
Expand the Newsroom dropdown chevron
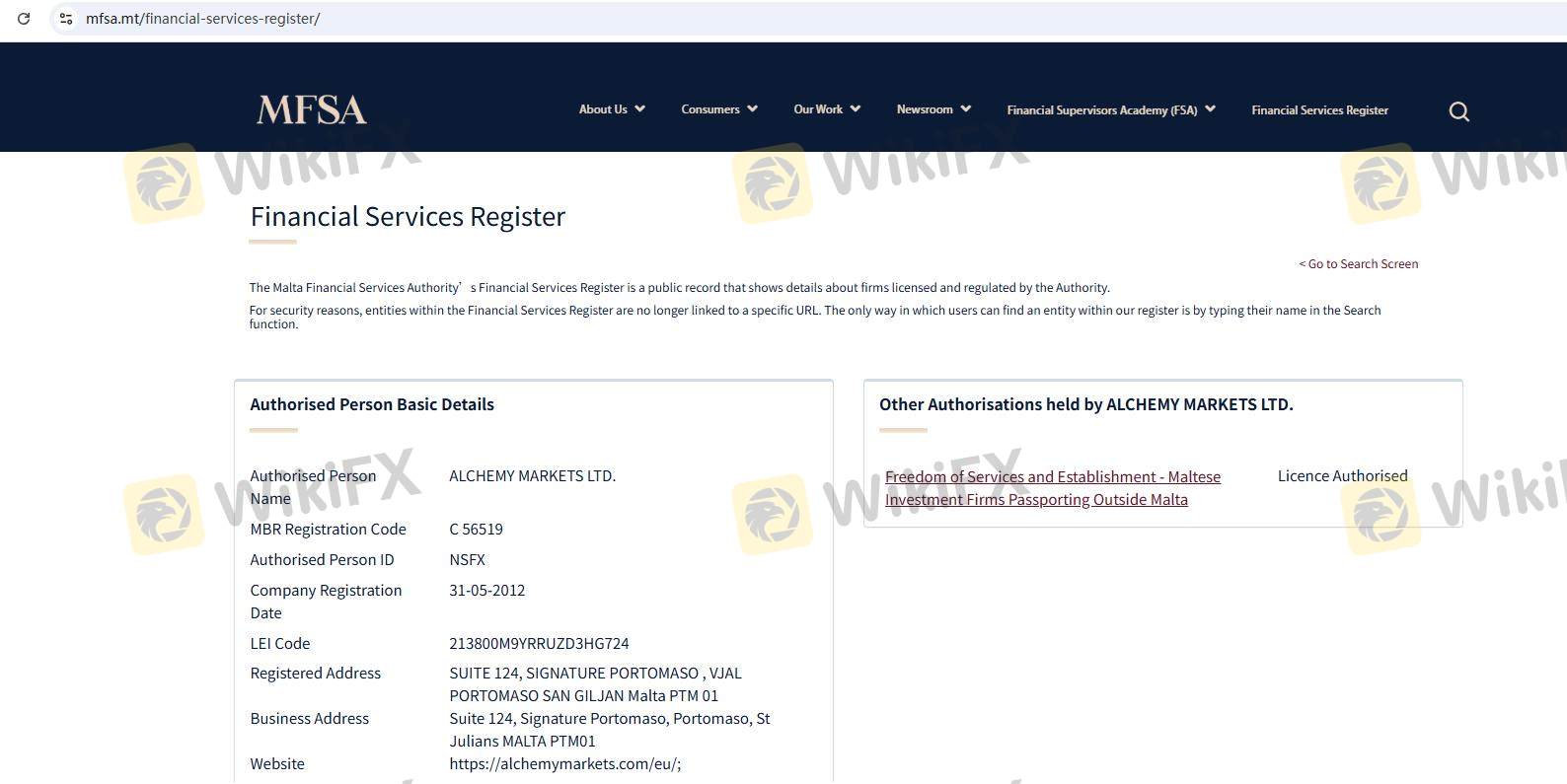pos(965,108)
